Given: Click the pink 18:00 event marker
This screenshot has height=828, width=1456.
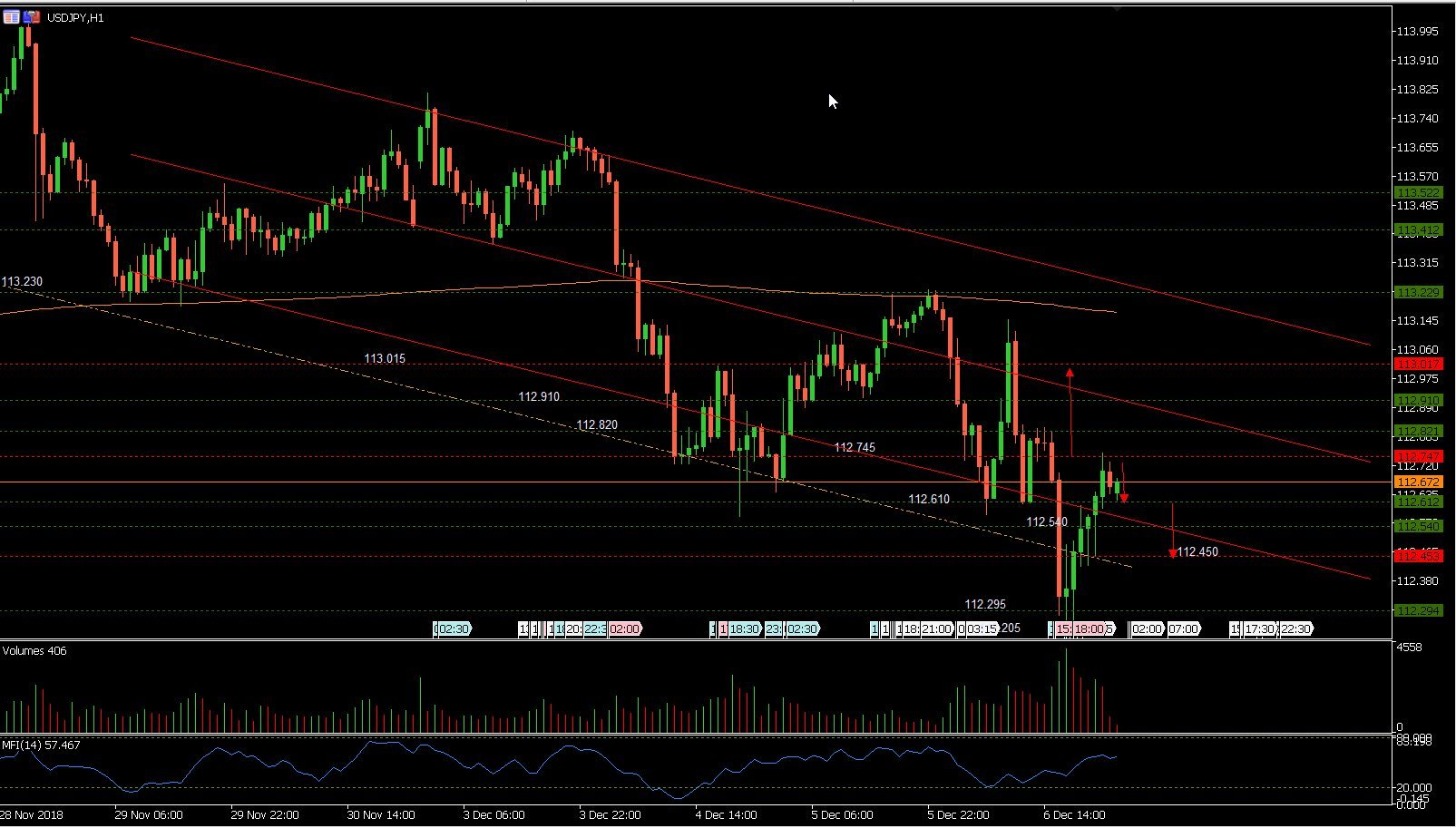Looking at the screenshot, I should click(x=1090, y=629).
